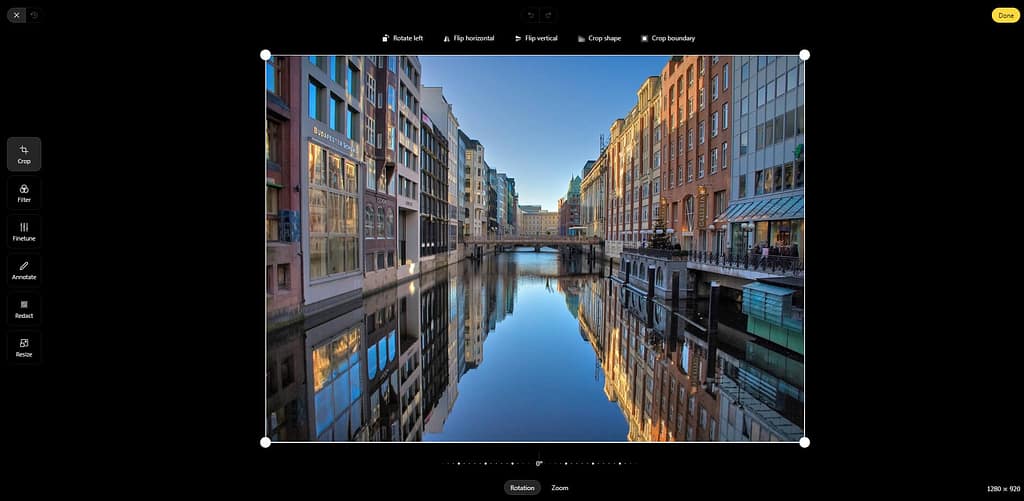
Task: Open the Redact tool
Action: point(24,309)
